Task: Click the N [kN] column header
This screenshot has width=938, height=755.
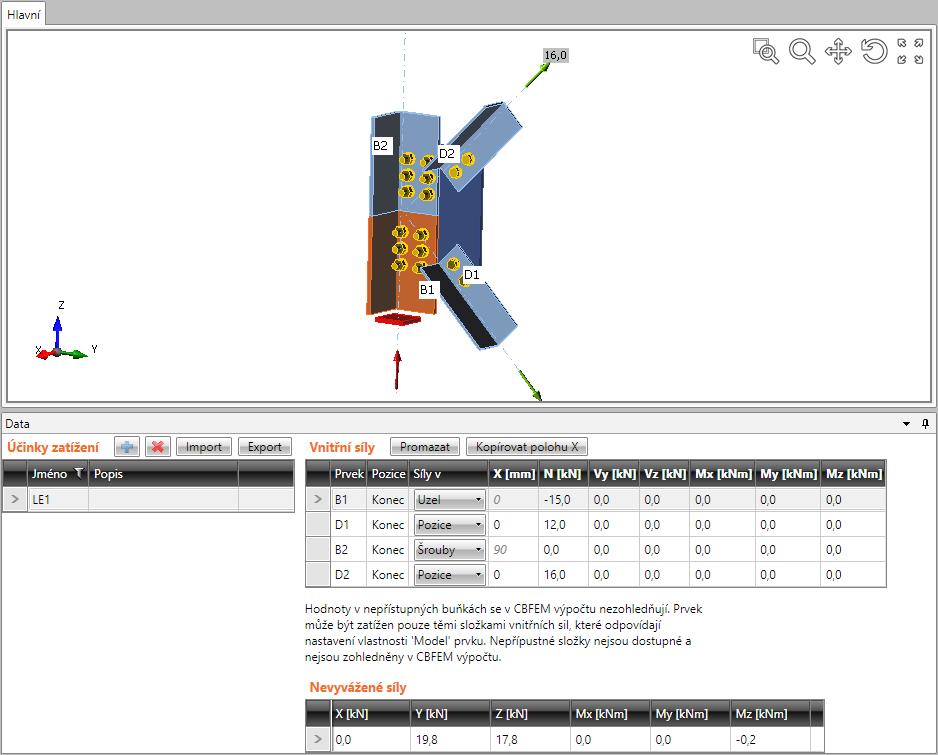Action: (563, 474)
